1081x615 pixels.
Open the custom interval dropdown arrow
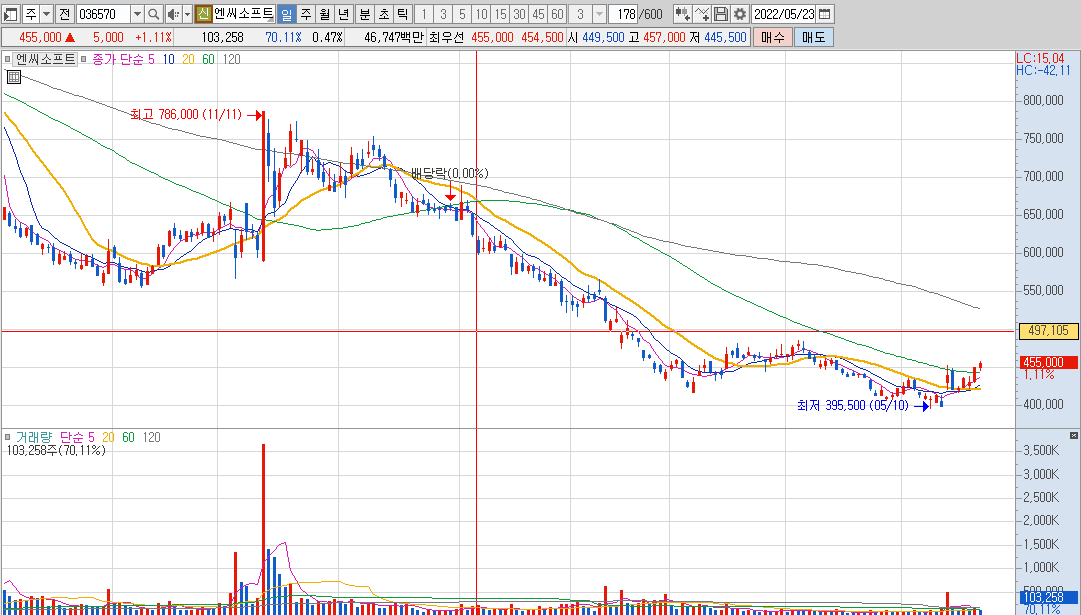599,14
